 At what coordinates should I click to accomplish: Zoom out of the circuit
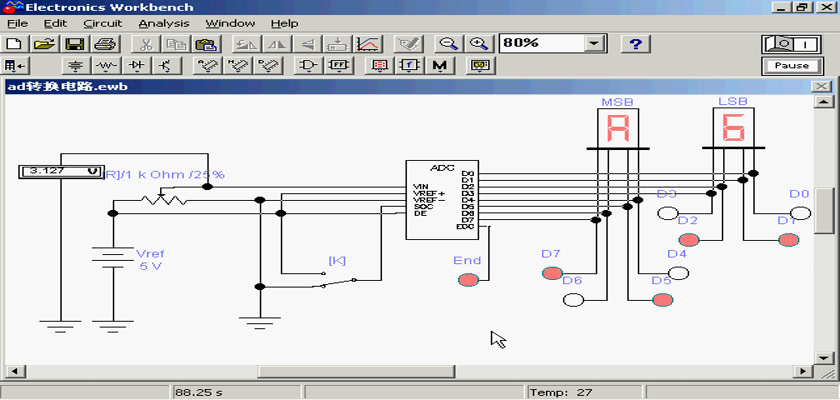point(448,44)
